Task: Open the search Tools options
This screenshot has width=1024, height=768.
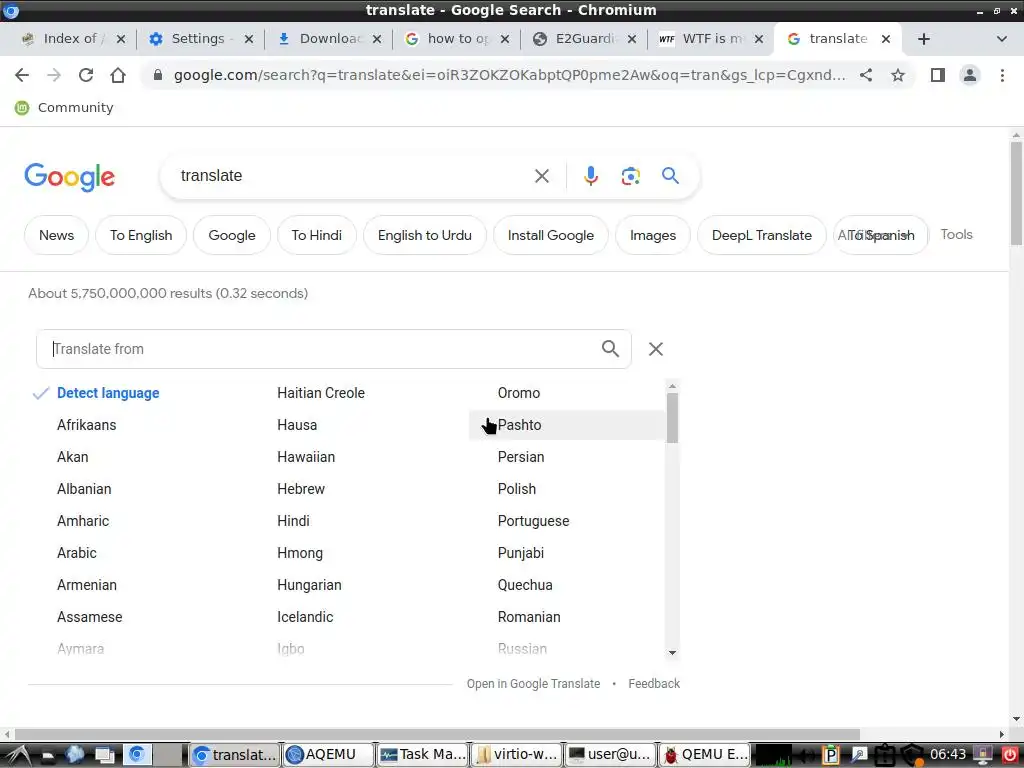Action: tap(956, 234)
